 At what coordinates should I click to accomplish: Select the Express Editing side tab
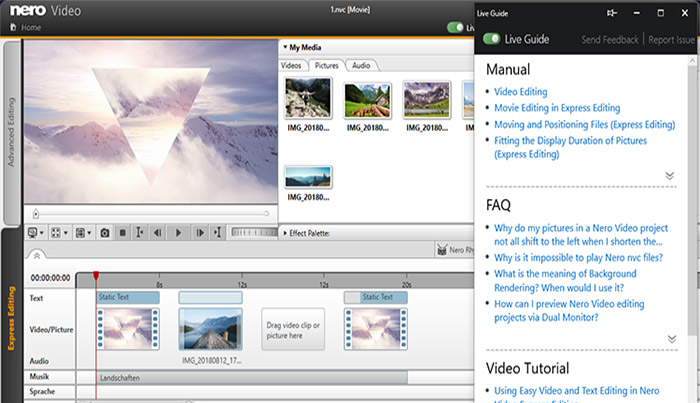[11, 318]
